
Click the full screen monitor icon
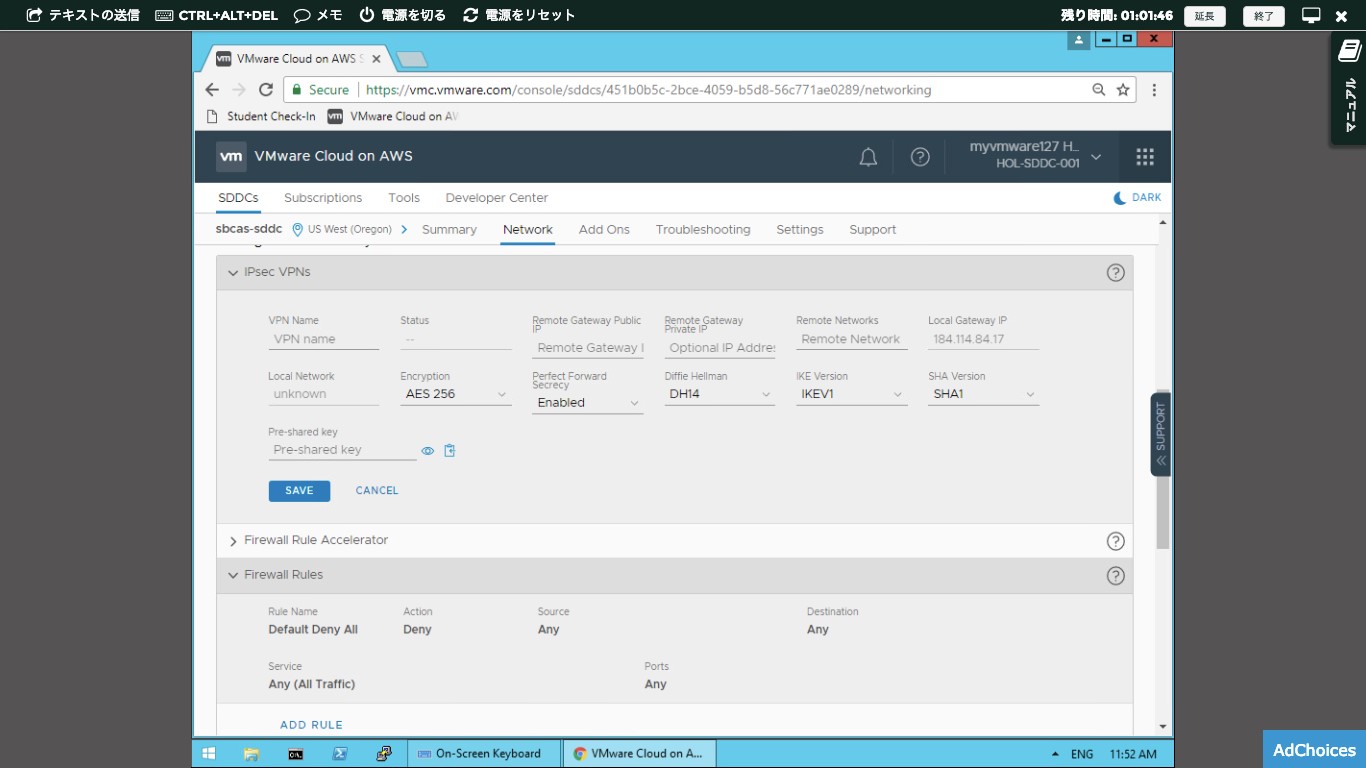coord(1311,15)
